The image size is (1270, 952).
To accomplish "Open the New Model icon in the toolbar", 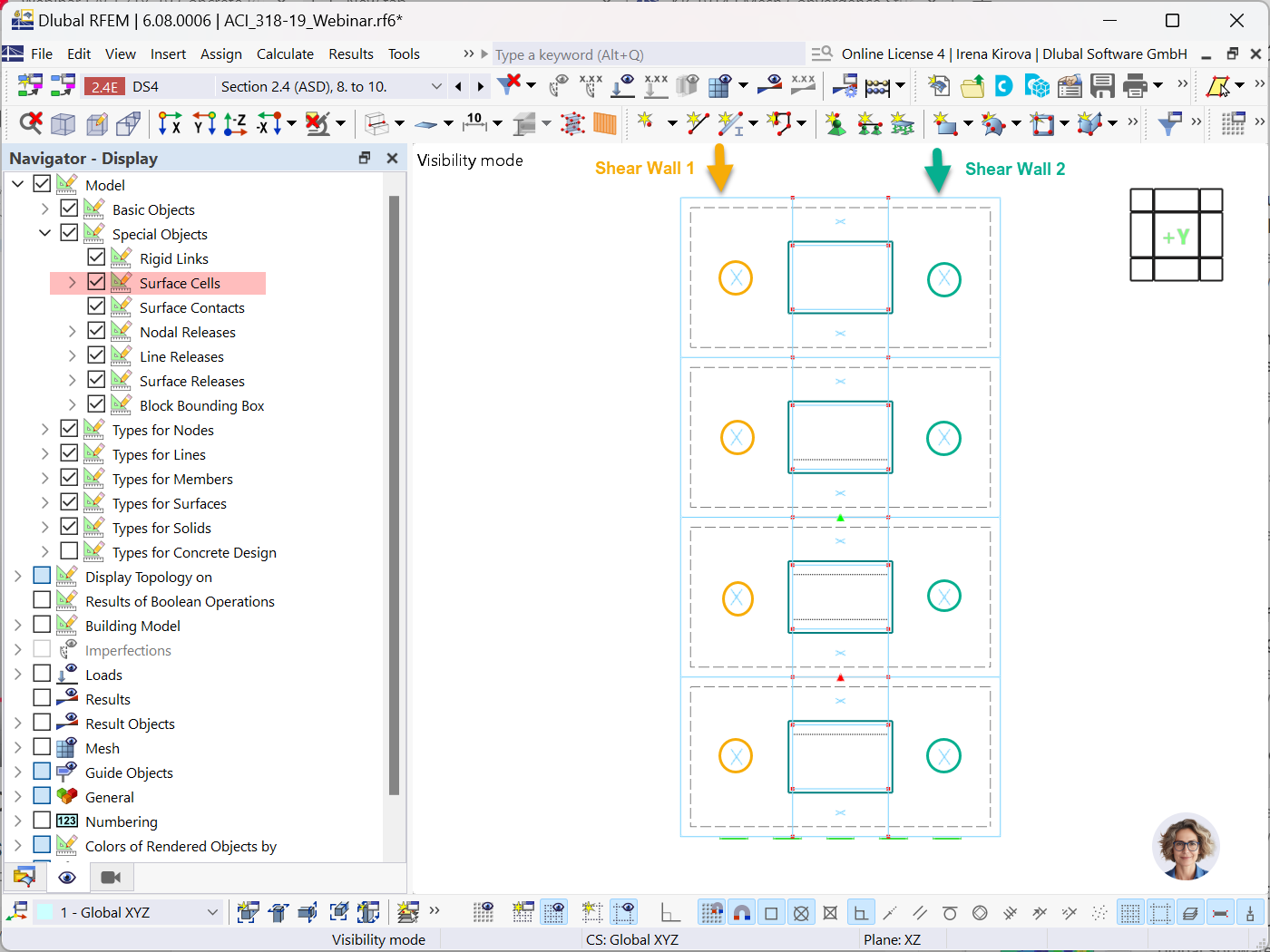I will coord(936,87).
